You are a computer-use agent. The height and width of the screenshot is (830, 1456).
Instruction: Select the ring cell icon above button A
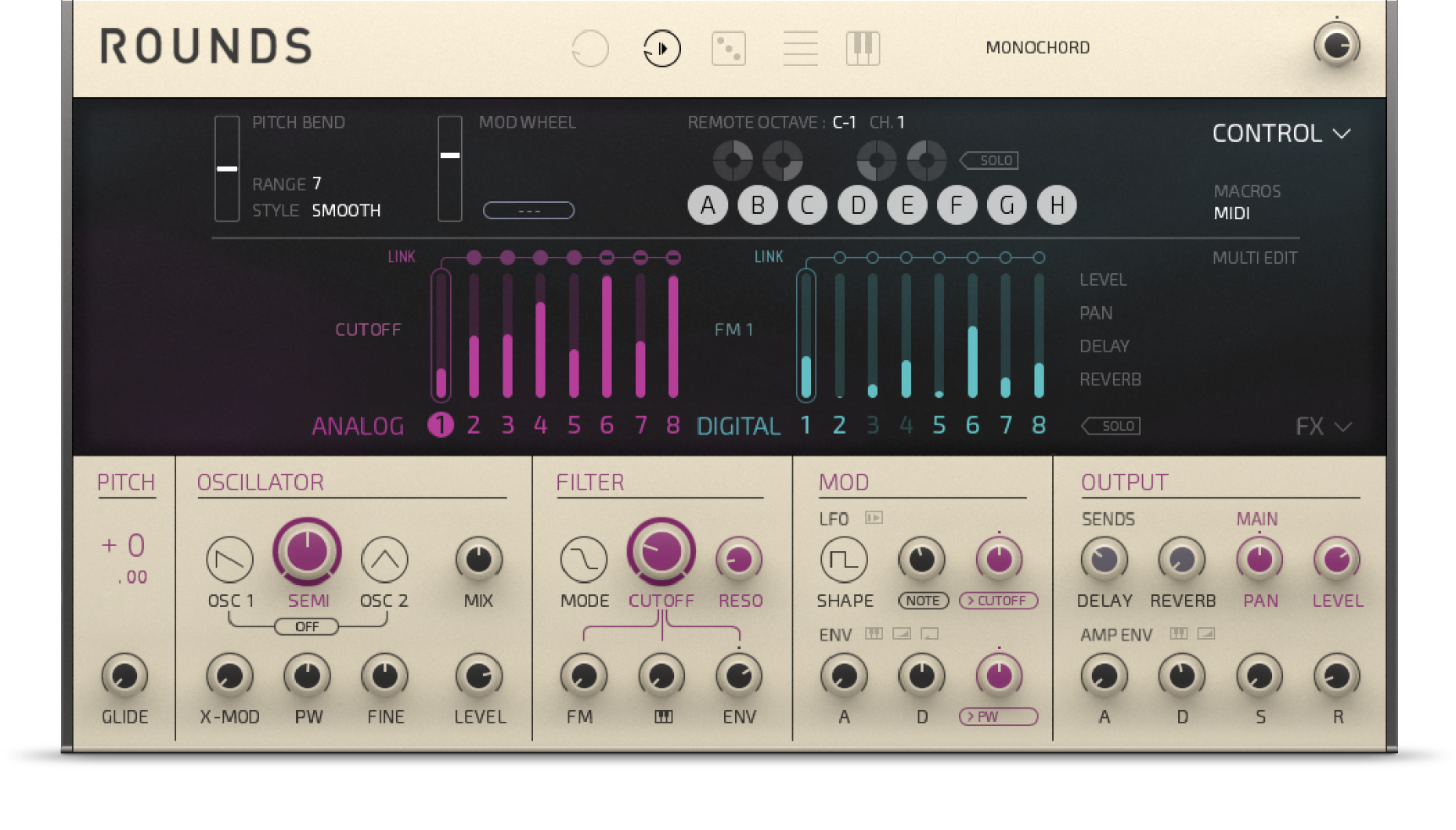tap(733, 161)
